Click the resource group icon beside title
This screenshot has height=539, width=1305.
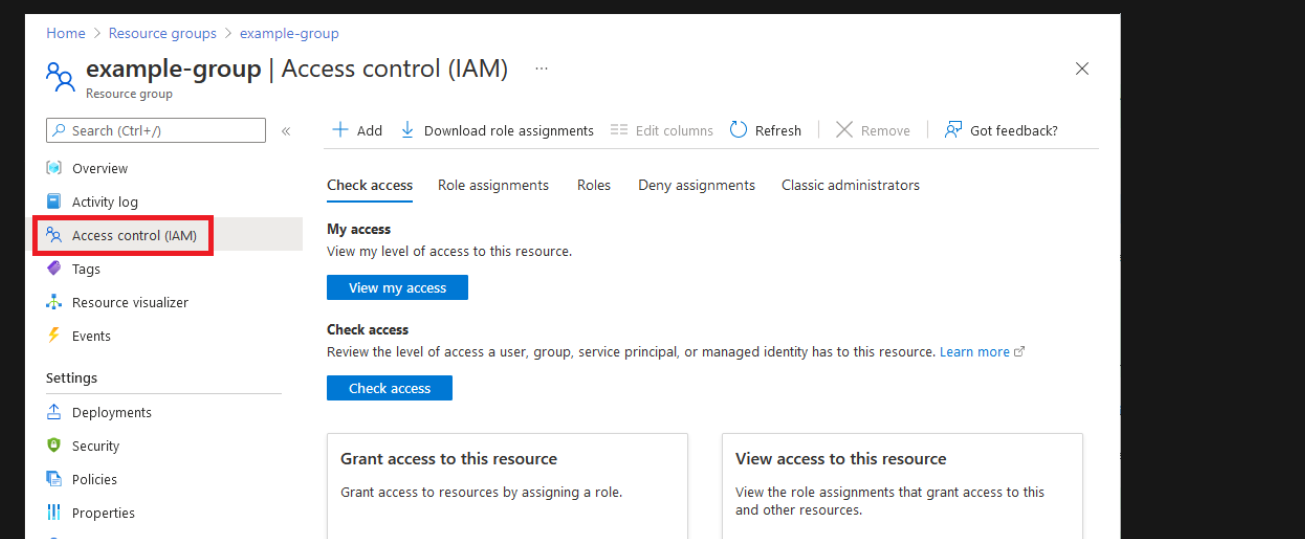point(60,76)
